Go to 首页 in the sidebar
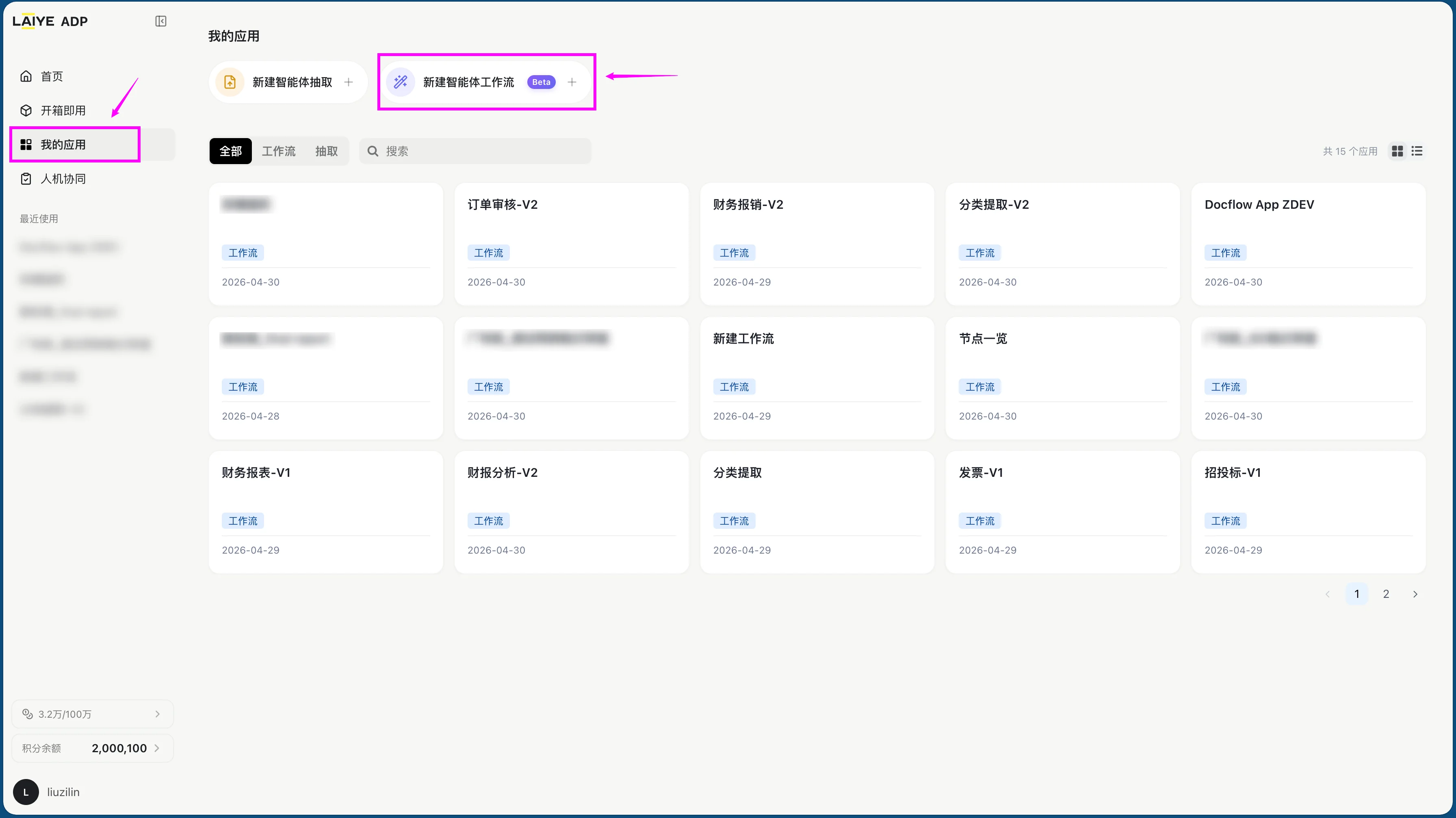1456x818 pixels. (92, 76)
